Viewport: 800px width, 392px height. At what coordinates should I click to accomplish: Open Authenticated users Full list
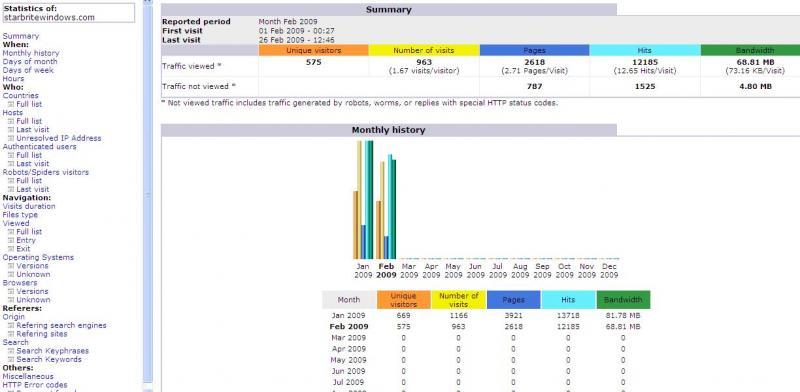pyautogui.click(x=29, y=155)
